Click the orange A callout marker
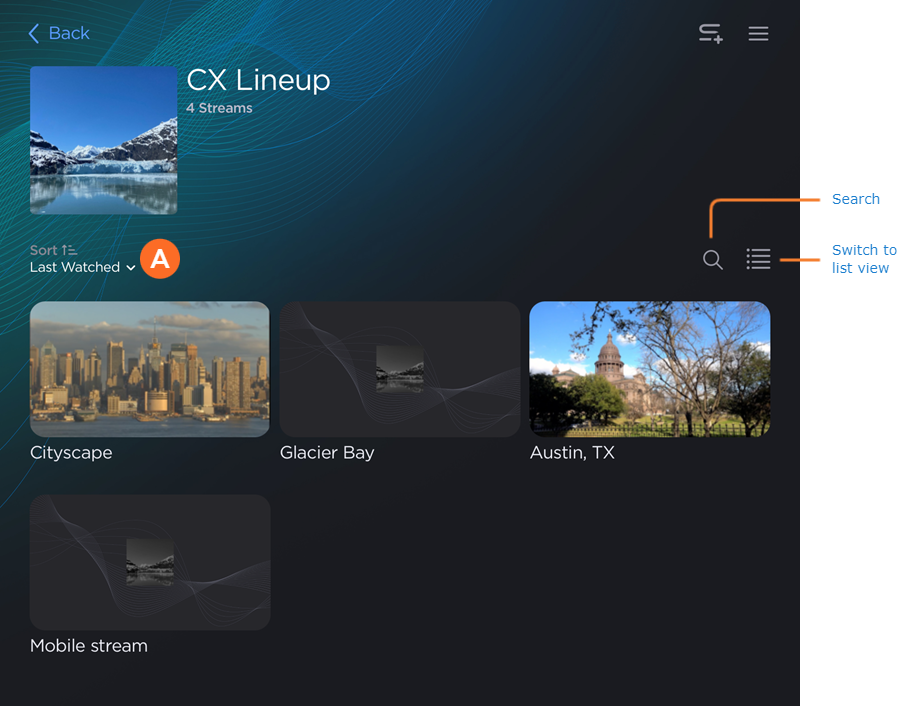This screenshot has width=918, height=726. pyautogui.click(x=159, y=259)
